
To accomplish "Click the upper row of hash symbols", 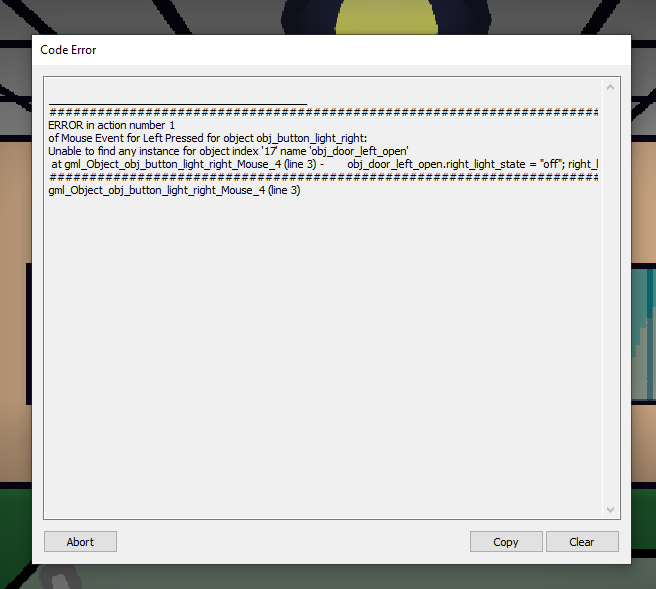I will [323, 112].
